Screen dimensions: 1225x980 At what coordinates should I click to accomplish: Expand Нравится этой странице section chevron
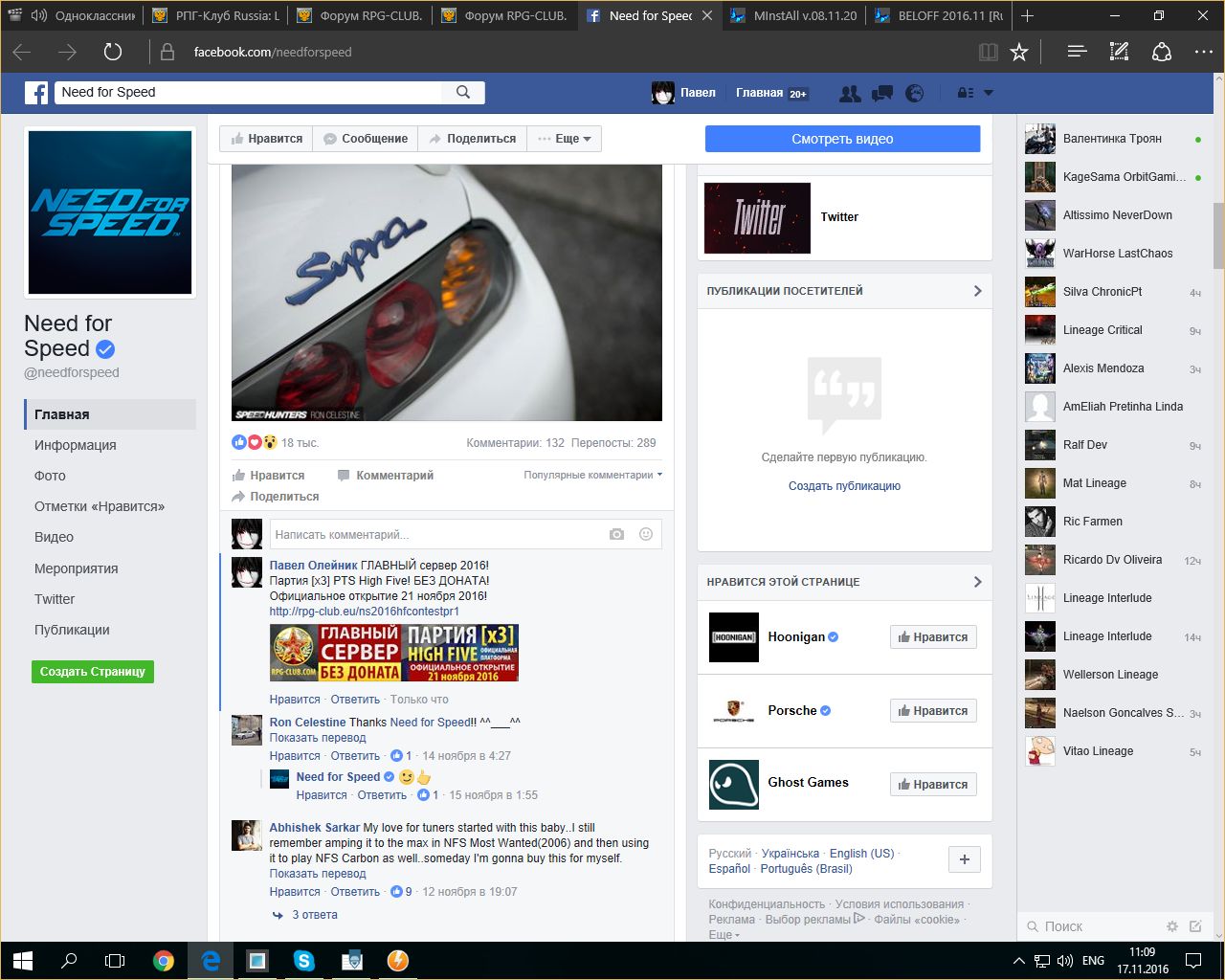coord(977,582)
